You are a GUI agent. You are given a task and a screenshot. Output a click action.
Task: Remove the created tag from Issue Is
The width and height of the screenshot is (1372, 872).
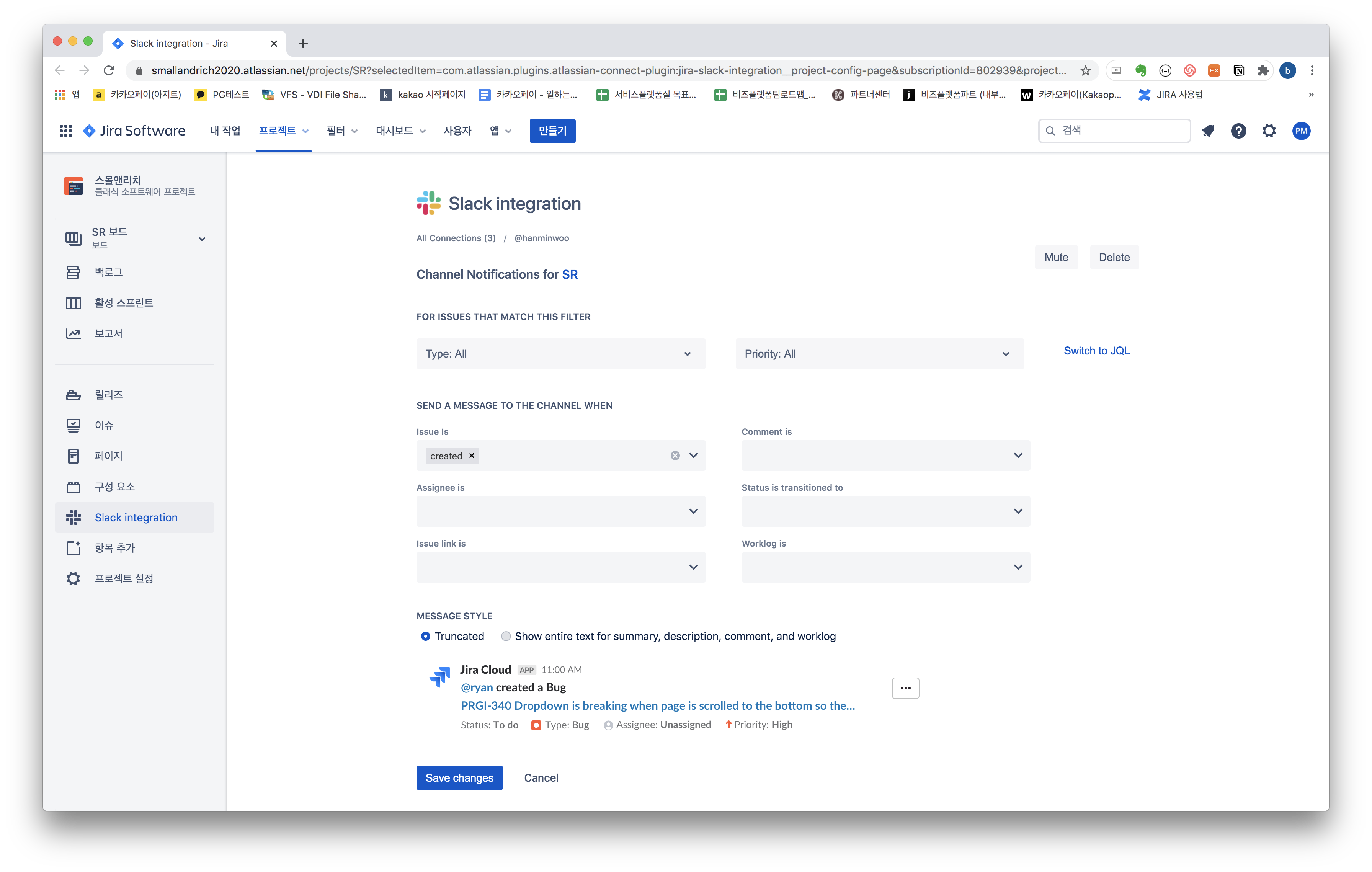[x=472, y=456]
